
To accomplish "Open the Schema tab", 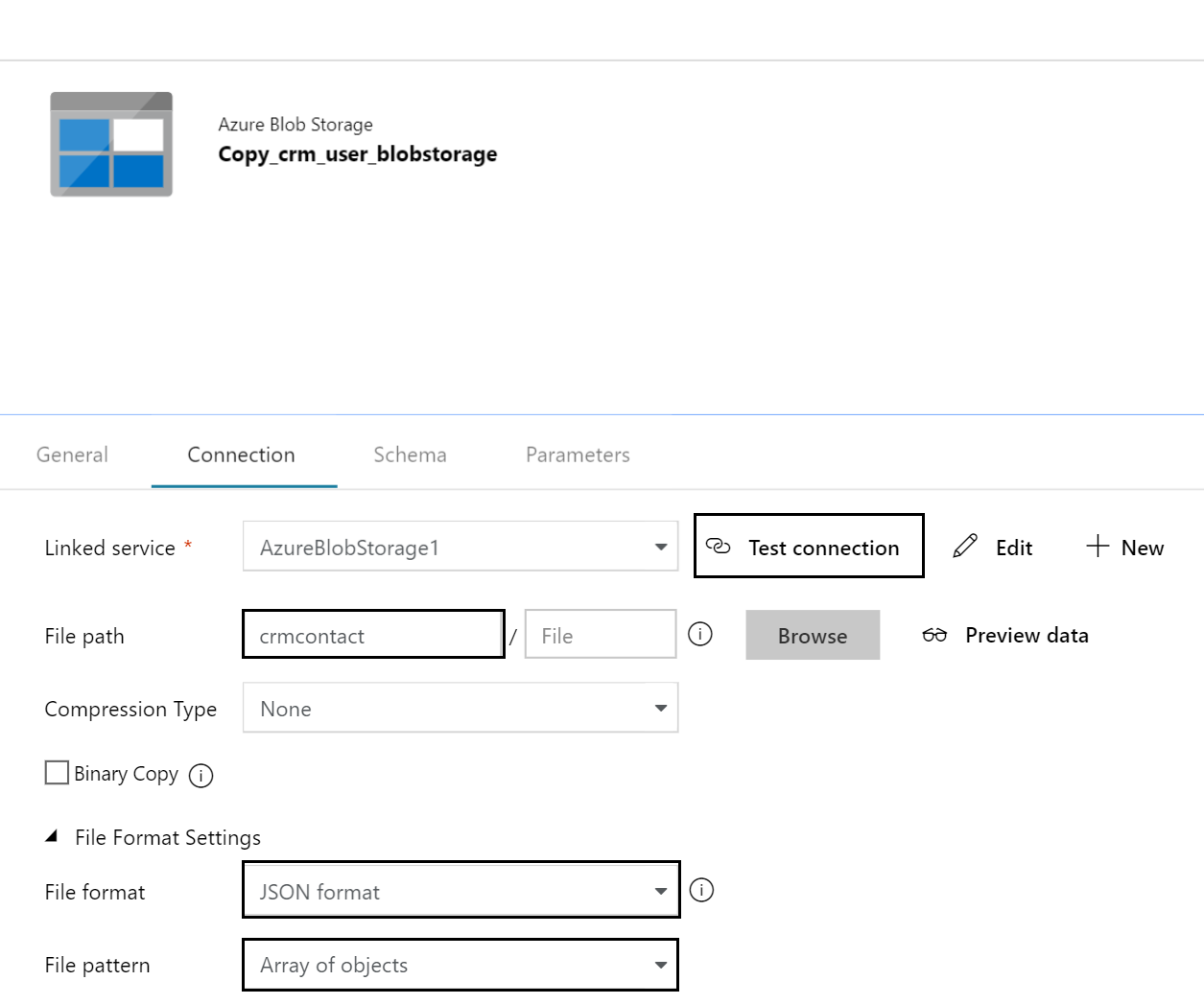I will pyautogui.click(x=411, y=455).
